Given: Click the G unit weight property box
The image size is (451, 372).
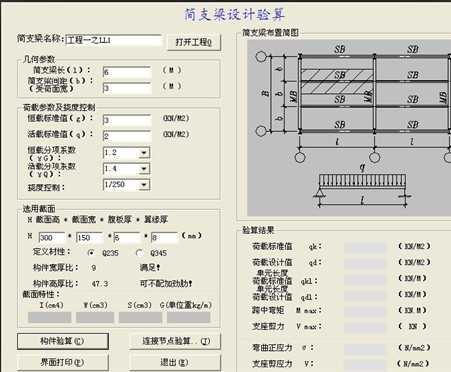Looking at the screenshot, I should pyautogui.click(x=189, y=317).
